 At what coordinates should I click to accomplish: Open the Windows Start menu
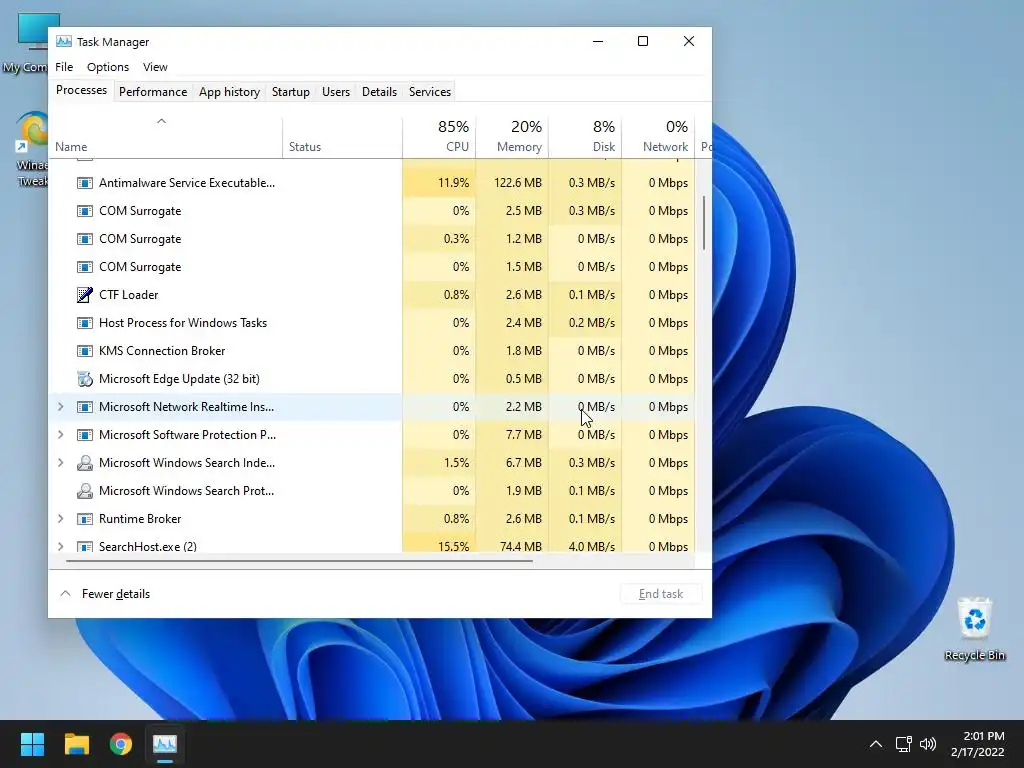(32, 744)
